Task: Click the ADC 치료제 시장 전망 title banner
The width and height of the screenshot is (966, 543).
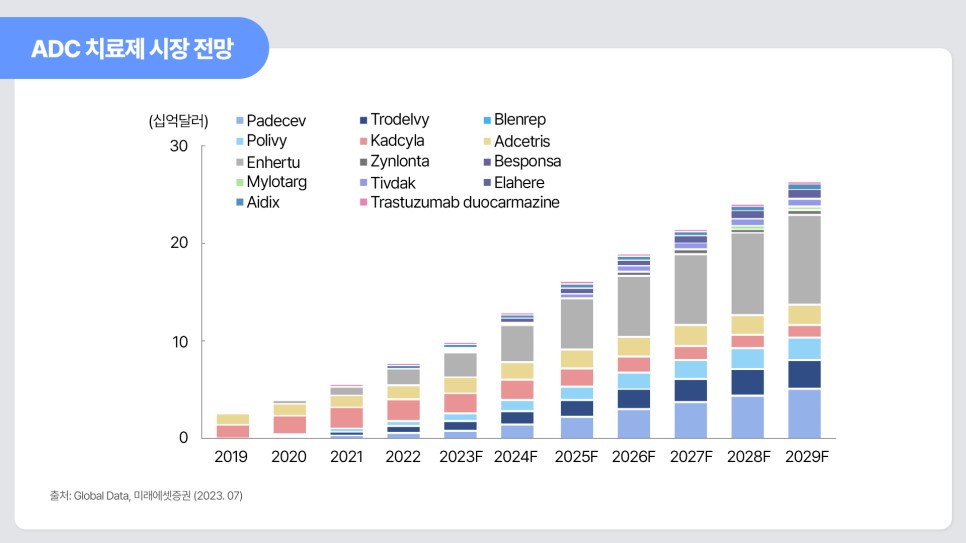Action: (132, 48)
